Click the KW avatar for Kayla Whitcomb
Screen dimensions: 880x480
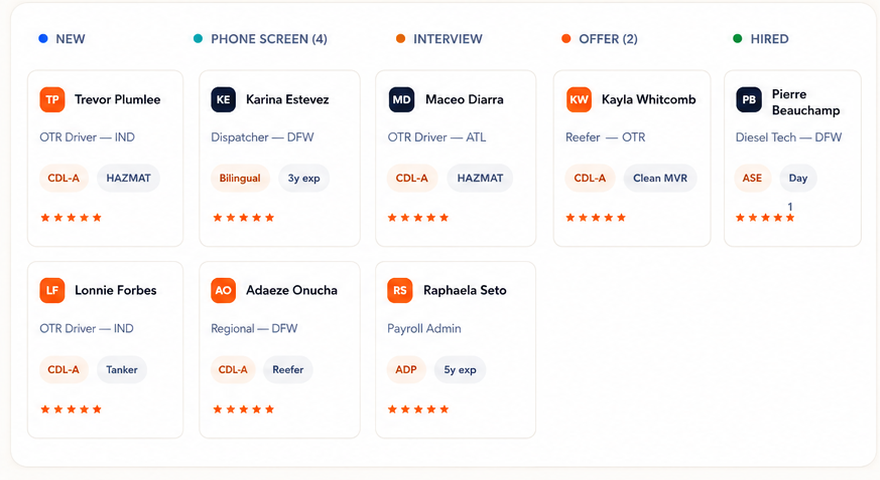pos(579,100)
